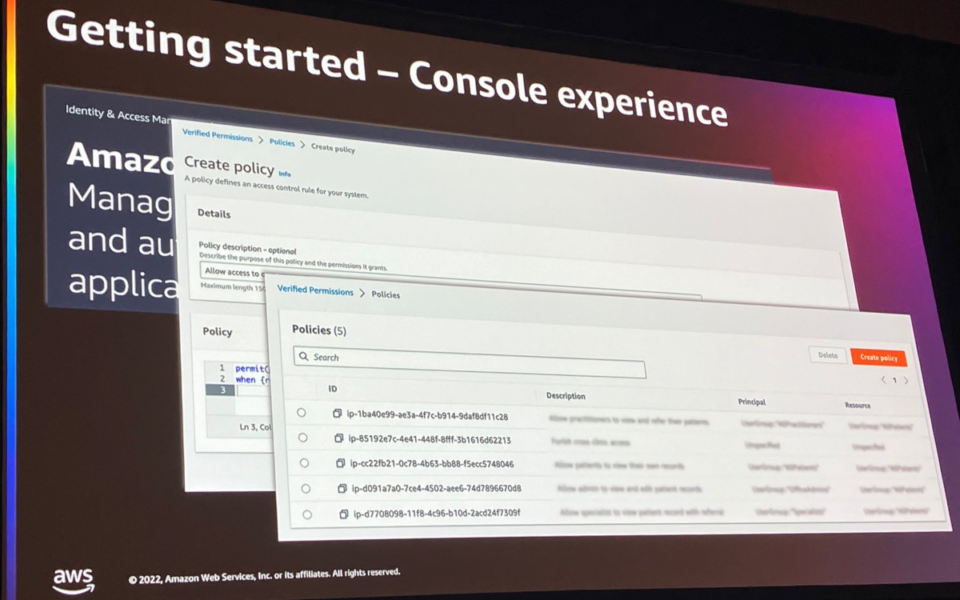Pick the radio button for policy ip-d091a7a0
This screenshot has height=600, width=960.
(x=306, y=489)
